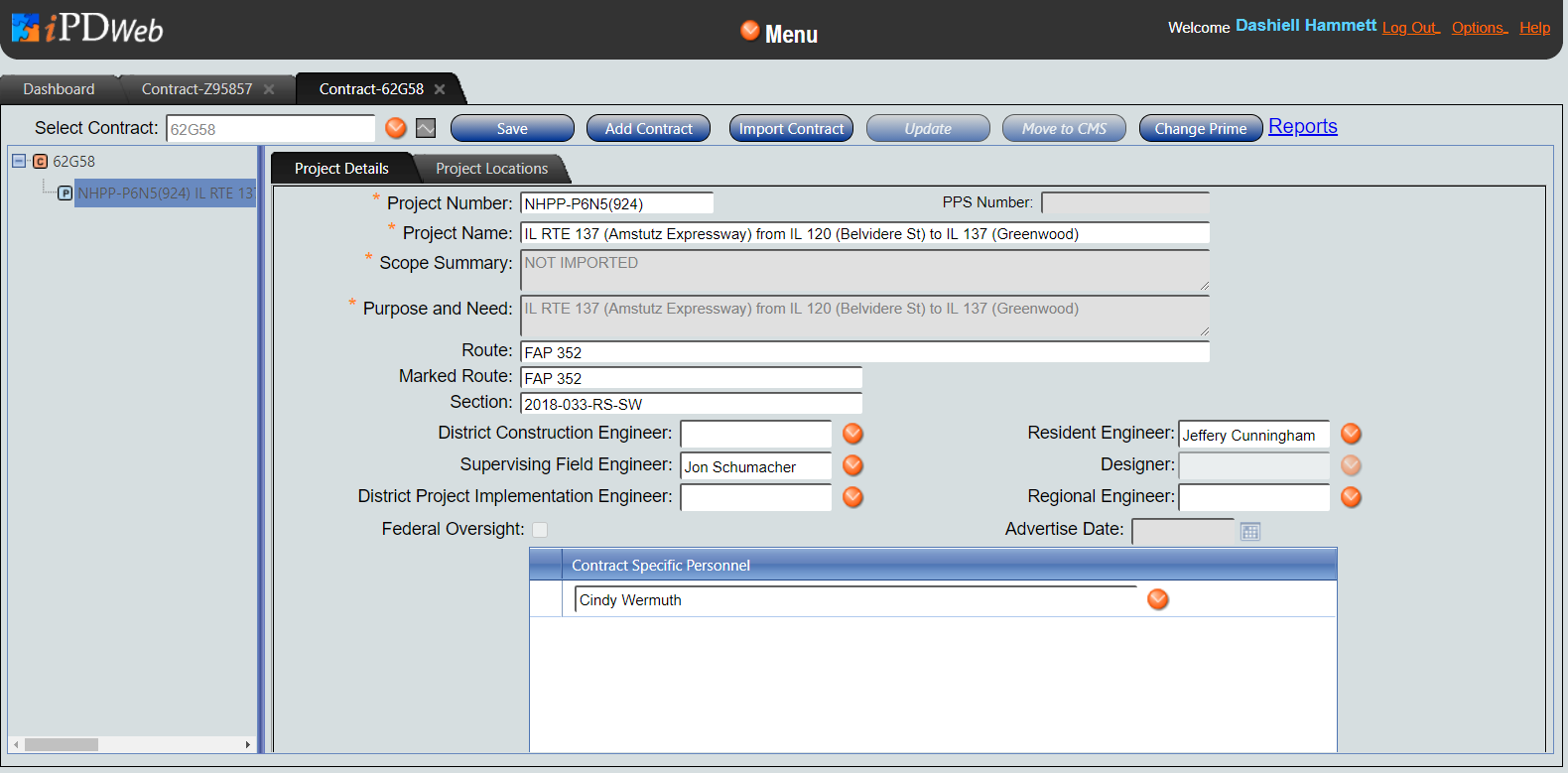The width and height of the screenshot is (1568, 773).
Task: Open the orange Menu dropdown icon
Action: 750,31
